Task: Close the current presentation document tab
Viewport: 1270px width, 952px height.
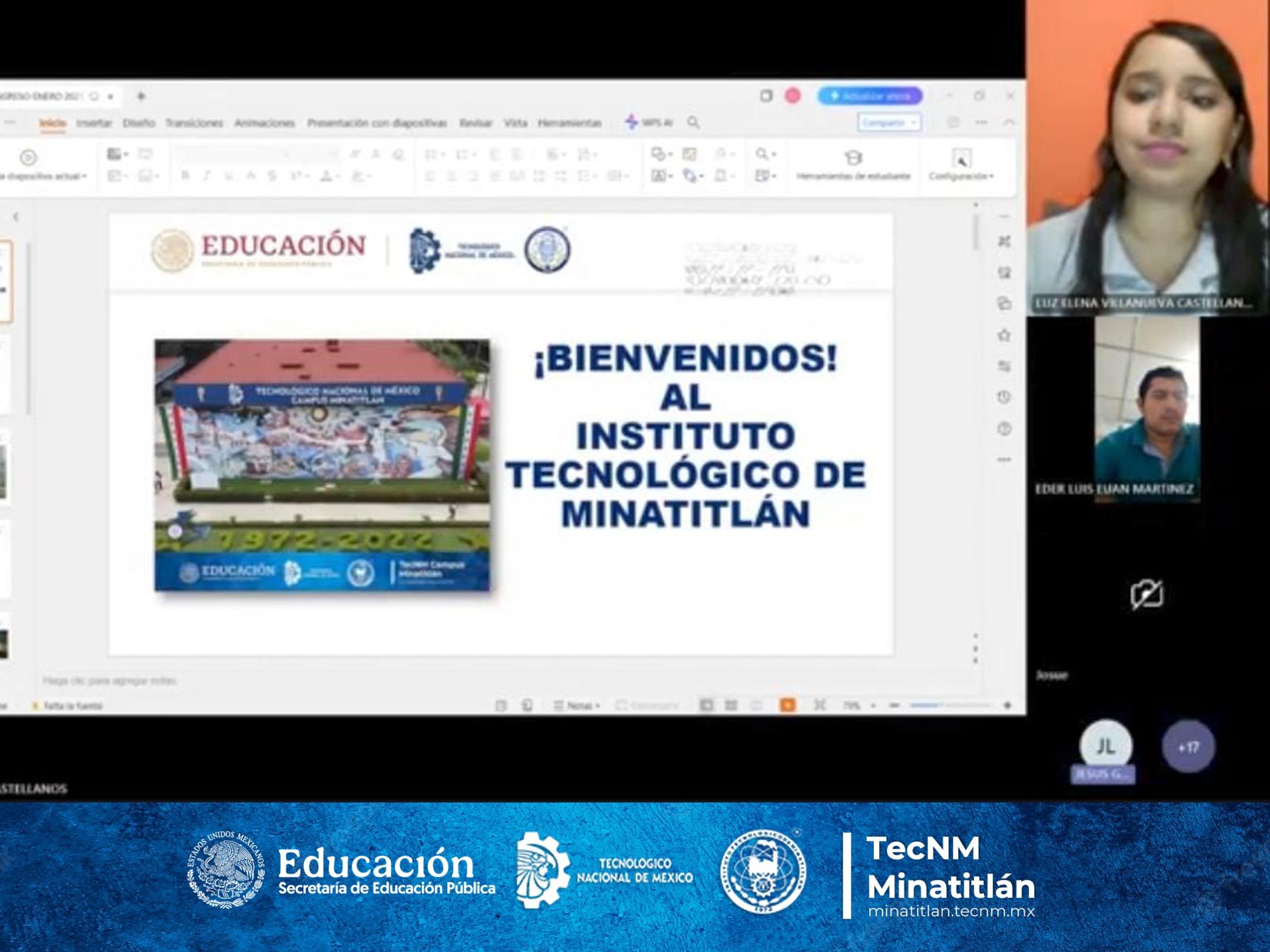Action: pyautogui.click(x=111, y=96)
